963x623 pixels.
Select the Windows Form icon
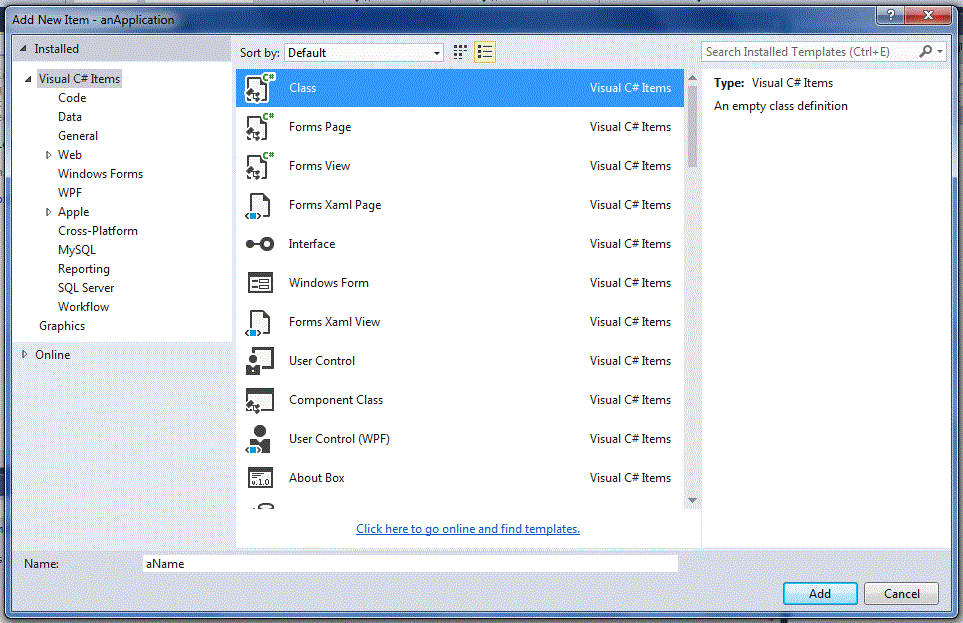pos(260,283)
